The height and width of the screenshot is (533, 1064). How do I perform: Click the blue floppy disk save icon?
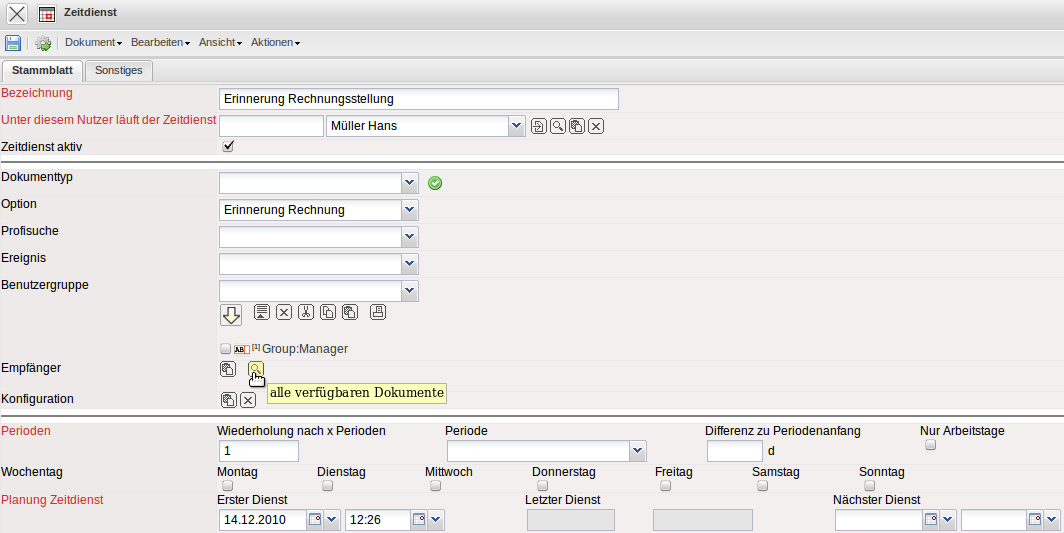click(x=13, y=43)
